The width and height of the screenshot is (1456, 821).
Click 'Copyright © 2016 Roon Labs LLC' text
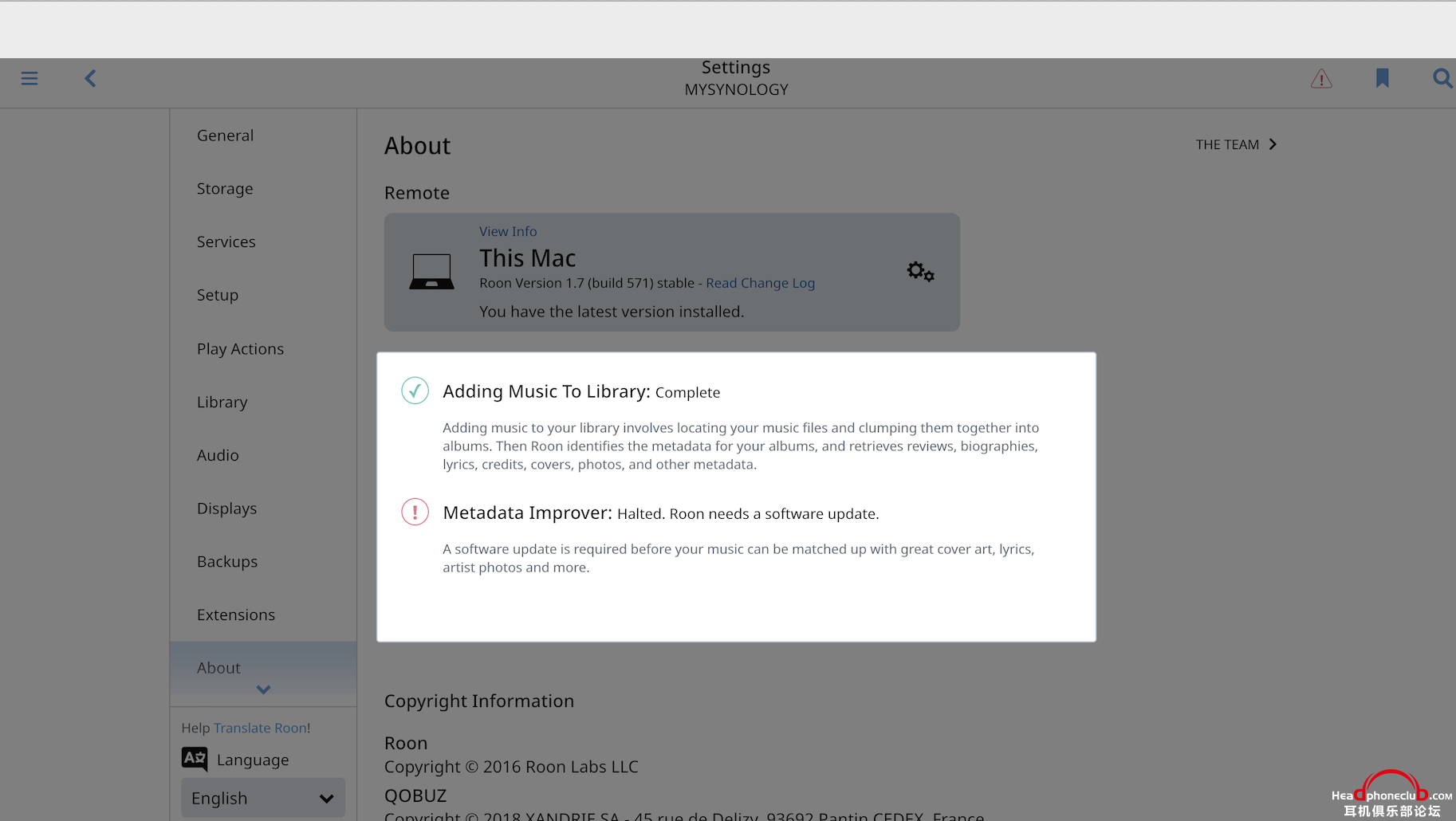[x=511, y=767]
